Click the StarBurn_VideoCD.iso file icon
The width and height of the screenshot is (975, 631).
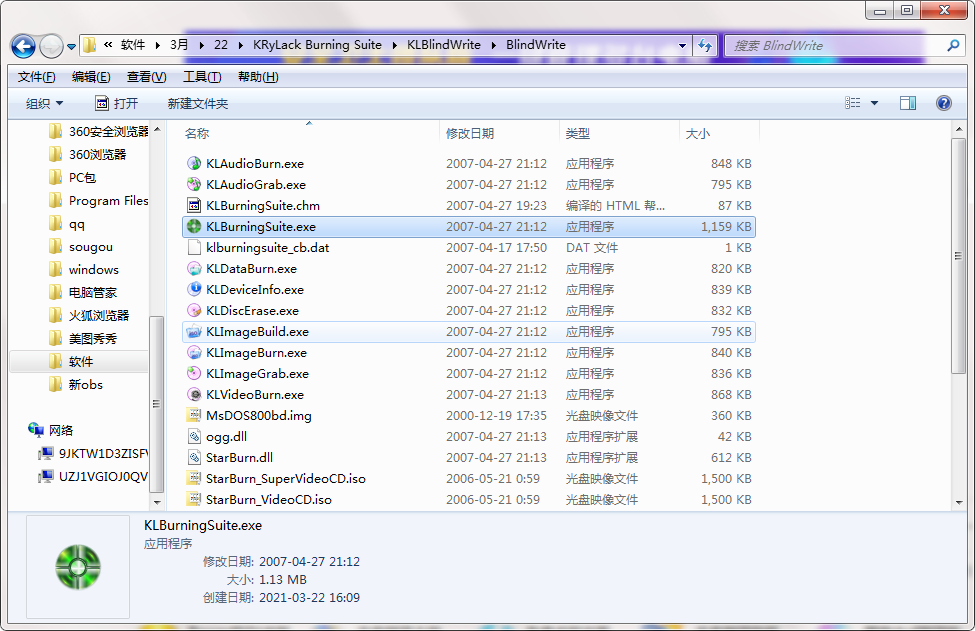click(194, 499)
